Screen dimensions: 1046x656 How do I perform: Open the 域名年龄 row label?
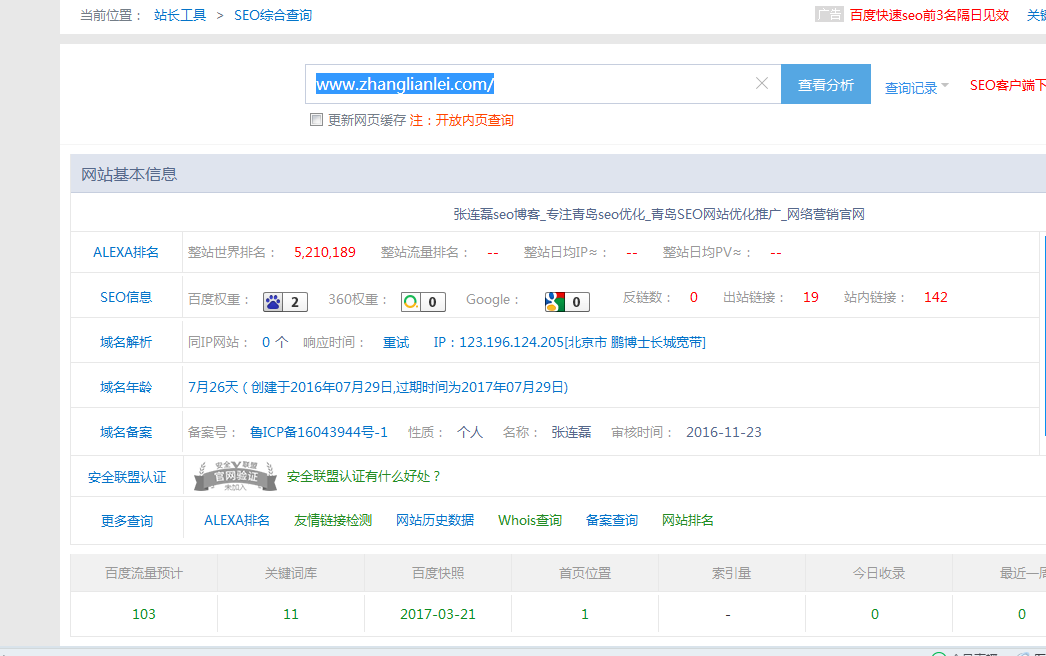pos(126,387)
